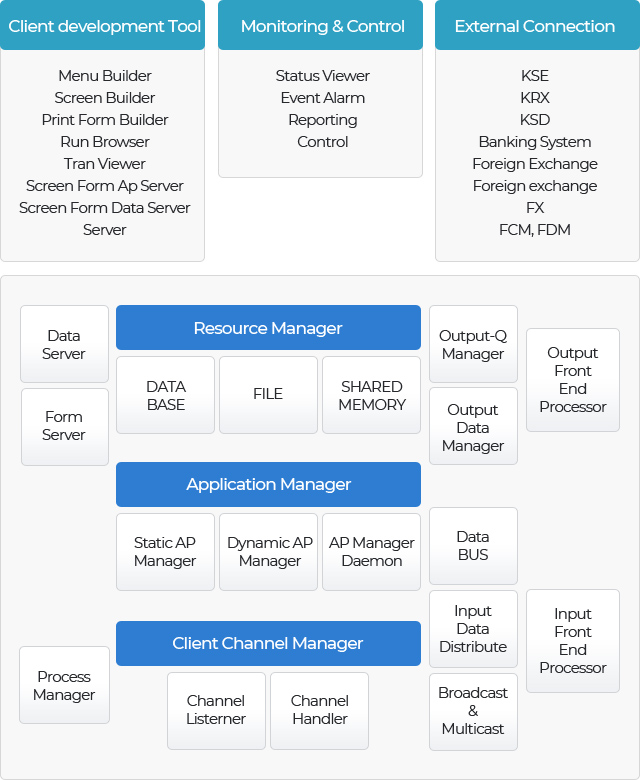Click the Data Server box
This screenshot has width=640, height=780.
pos(64,344)
